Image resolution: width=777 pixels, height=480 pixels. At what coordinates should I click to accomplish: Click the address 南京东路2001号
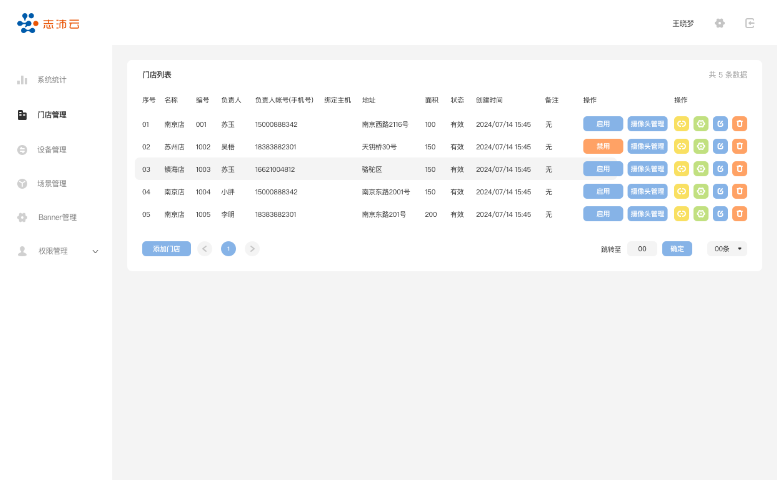[386, 192]
